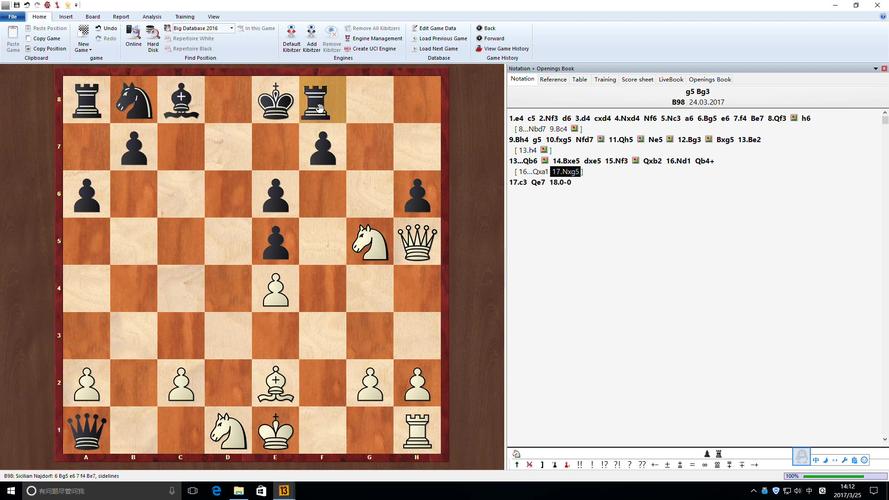Open the quick access toolbar customize arrow
This screenshot has height=500, width=889.
pyautogui.click(x=77, y=5)
